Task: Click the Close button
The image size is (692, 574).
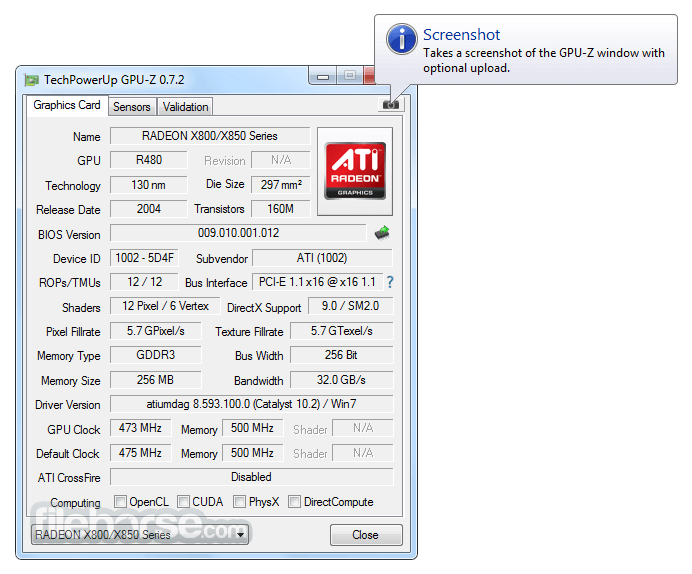Action: [x=366, y=535]
